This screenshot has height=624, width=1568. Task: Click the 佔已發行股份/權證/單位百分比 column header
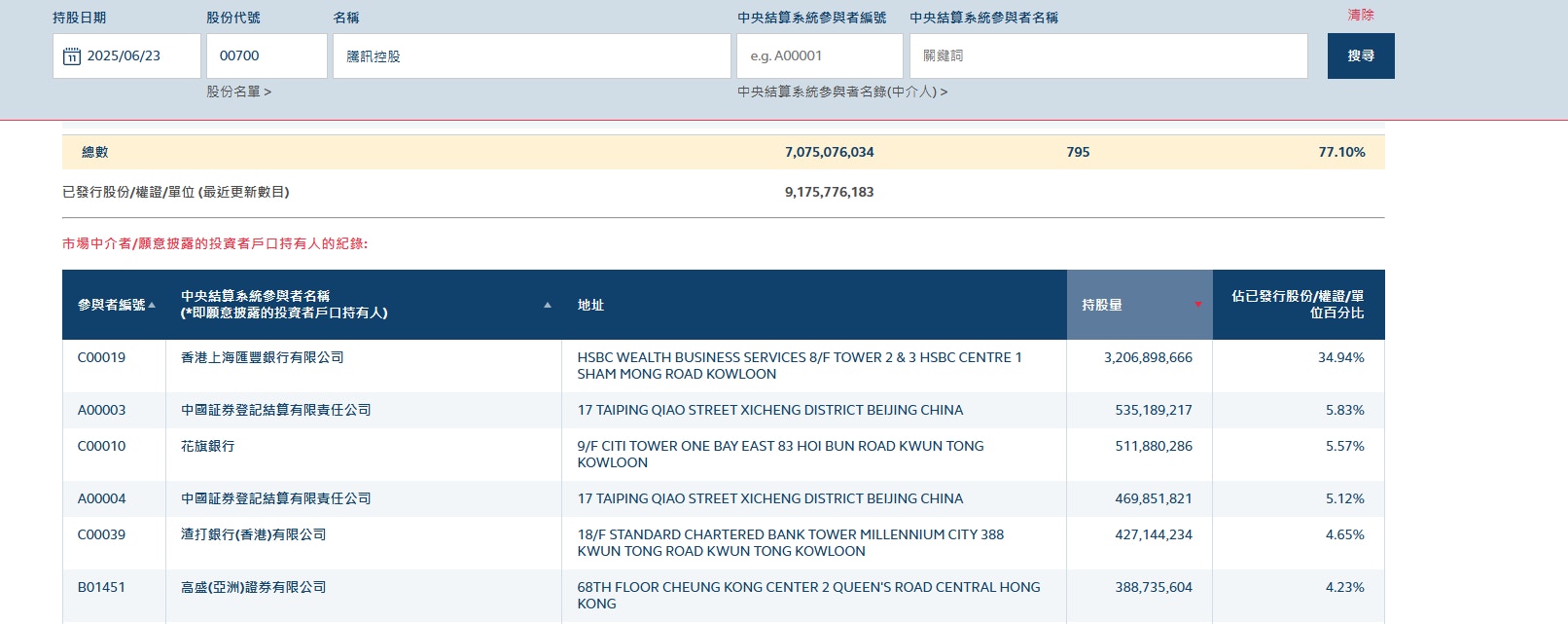pyautogui.click(x=1297, y=305)
